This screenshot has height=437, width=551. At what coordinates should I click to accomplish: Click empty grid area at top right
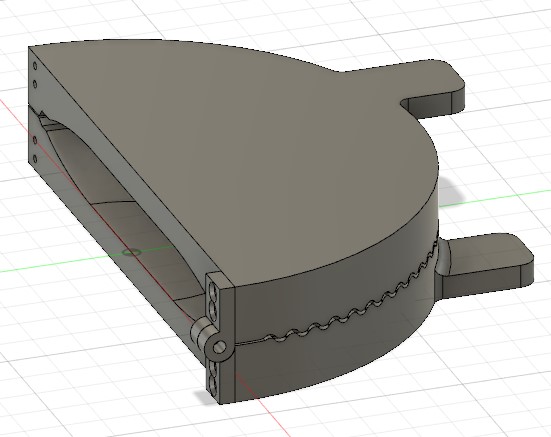pos(499,28)
